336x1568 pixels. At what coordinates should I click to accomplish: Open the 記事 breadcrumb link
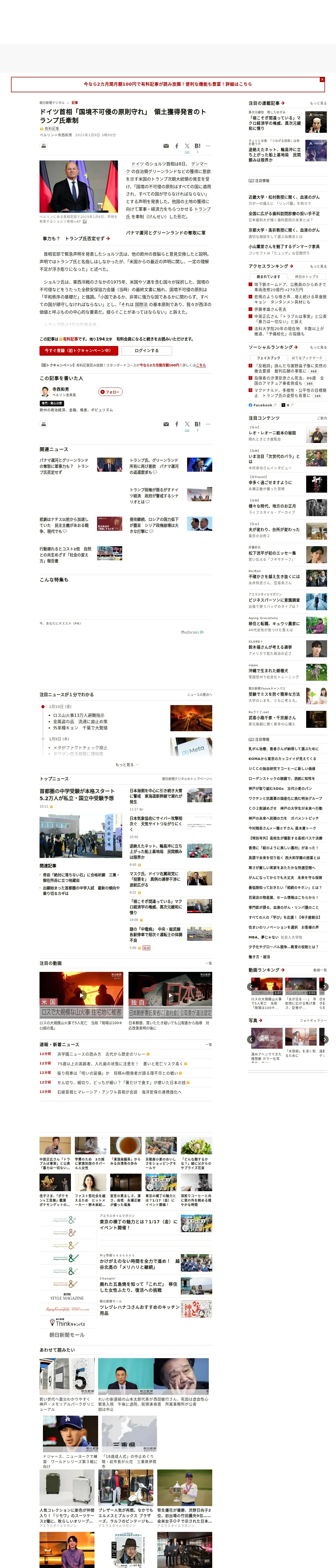pyautogui.click(x=74, y=103)
